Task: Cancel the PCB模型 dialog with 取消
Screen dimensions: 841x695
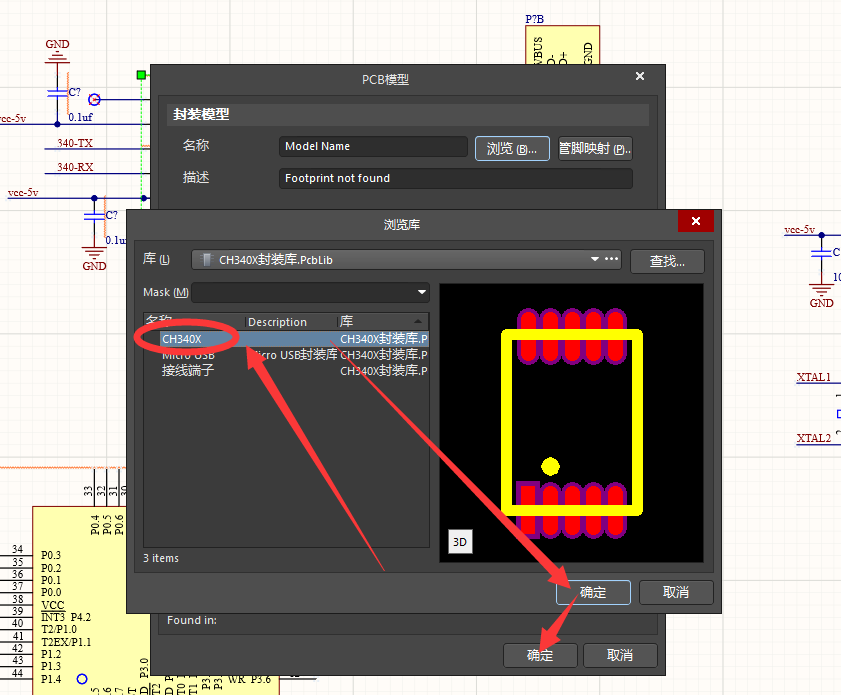Action: 619,655
